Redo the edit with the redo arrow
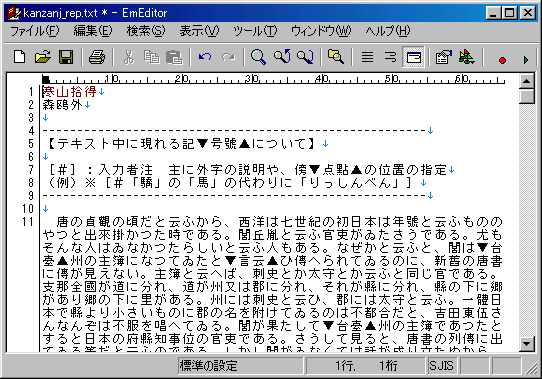Viewport: 542px width, 379px height. [228, 57]
